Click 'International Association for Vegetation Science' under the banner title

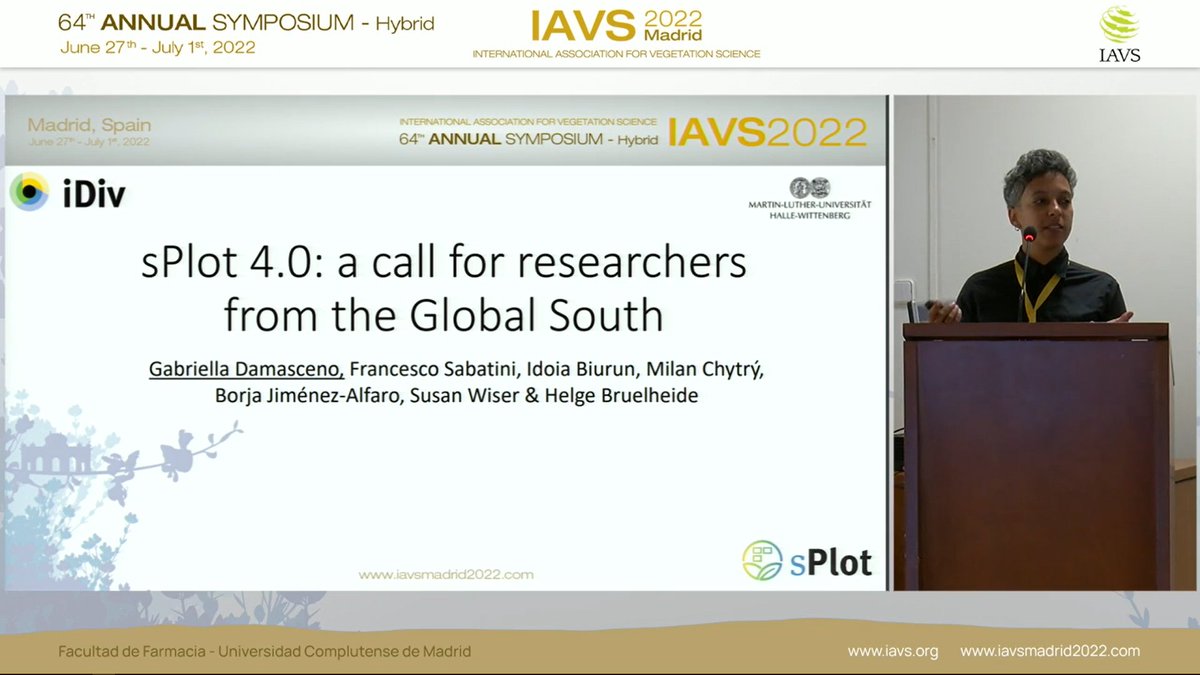point(616,54)
